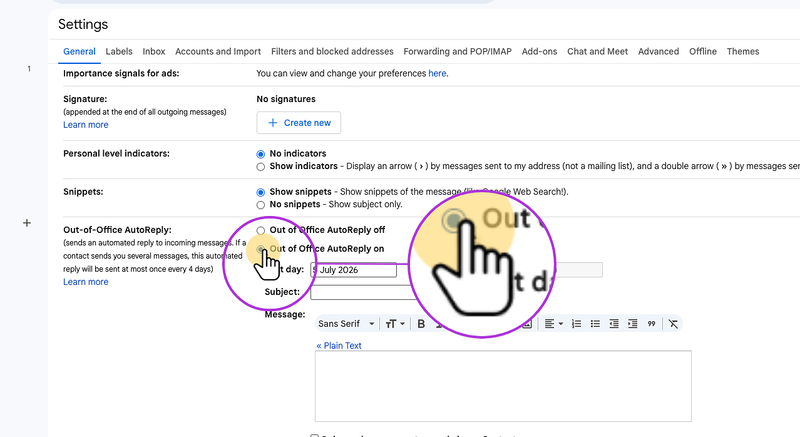The image size is (800, 437).
Task: Switch to the Advanced tab
Action: pos(658,52)
